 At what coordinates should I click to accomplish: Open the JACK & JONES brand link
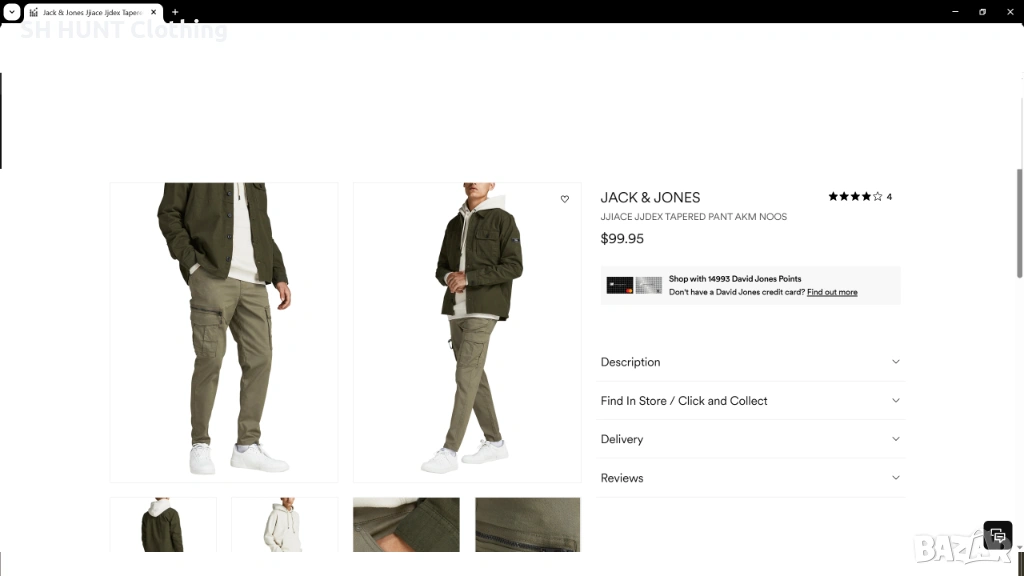650,198
